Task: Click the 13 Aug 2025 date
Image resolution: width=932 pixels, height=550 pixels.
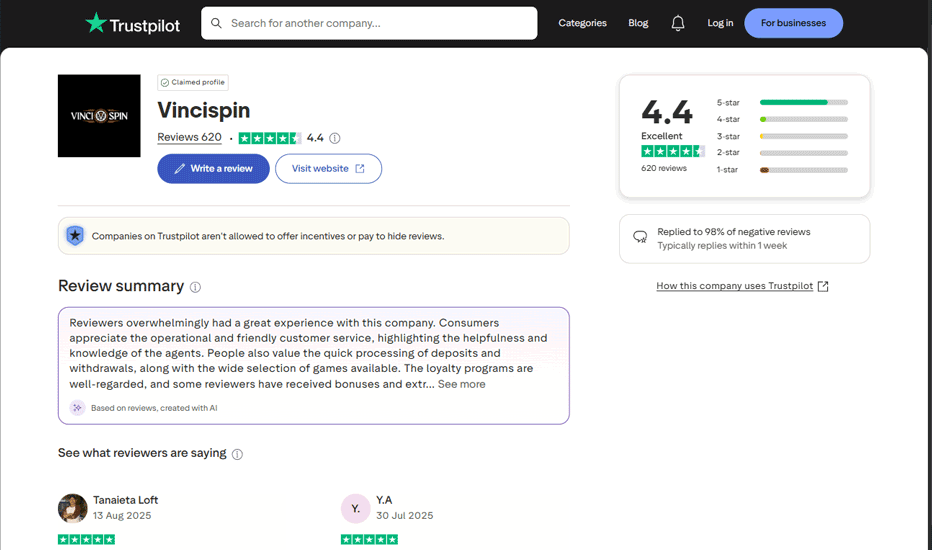Action: click(x=122, y=516)
